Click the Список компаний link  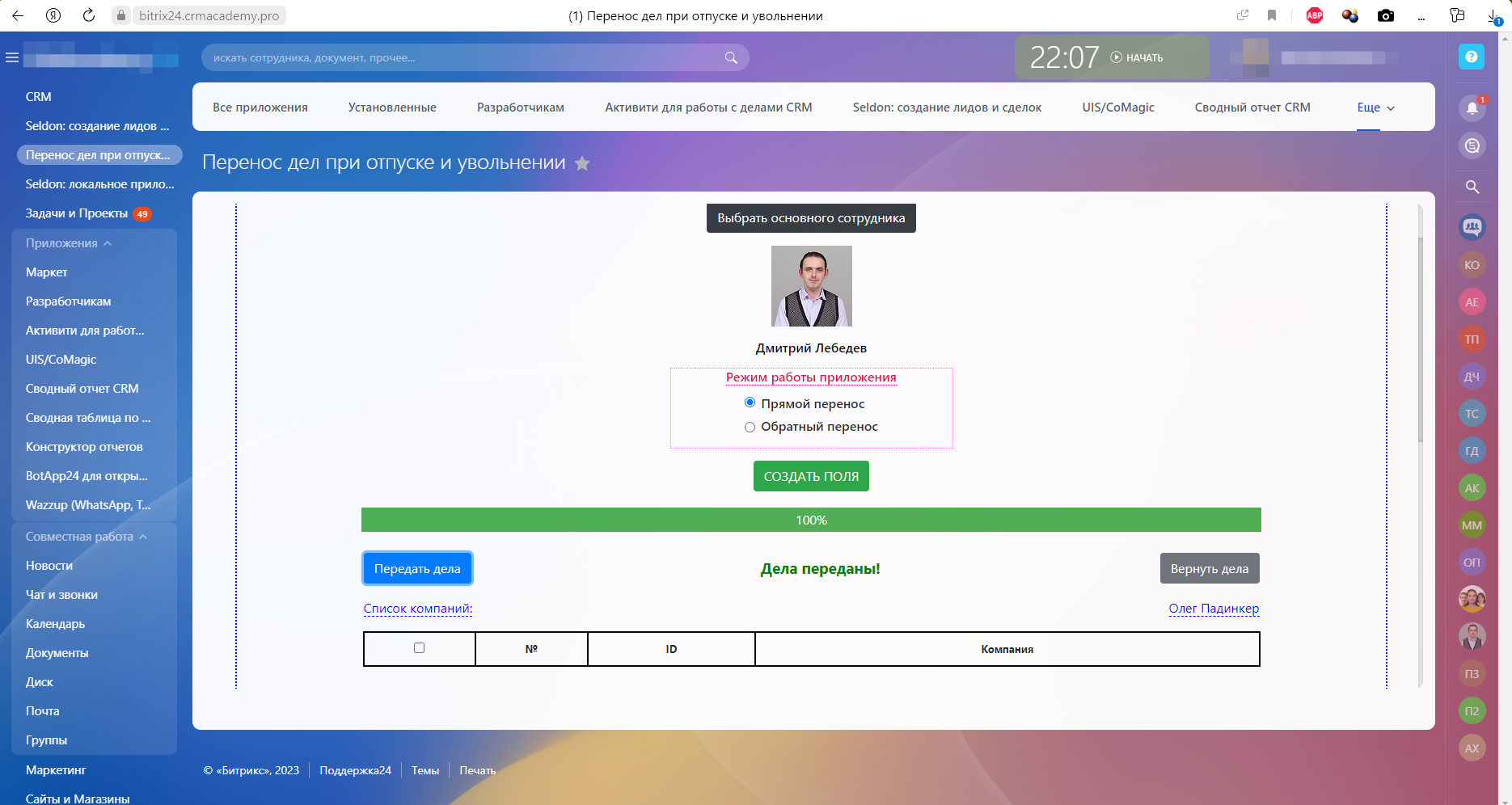(417, 609)
